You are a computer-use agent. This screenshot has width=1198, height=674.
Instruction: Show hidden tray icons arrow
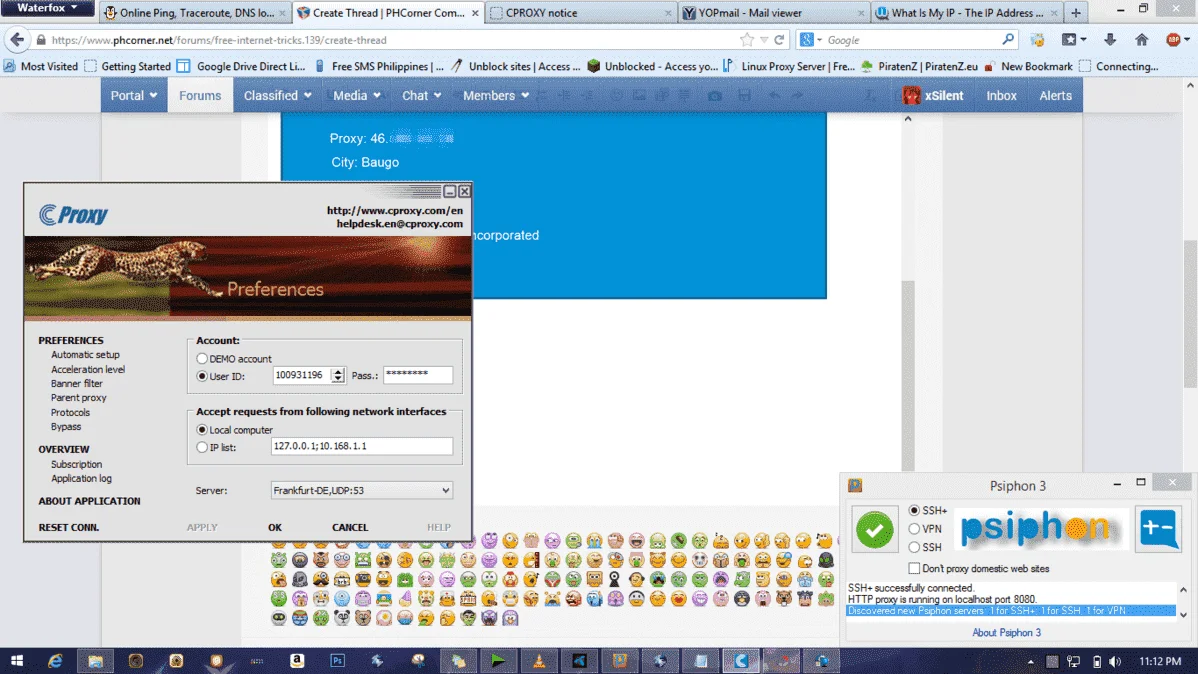[x=1031, y=662]
